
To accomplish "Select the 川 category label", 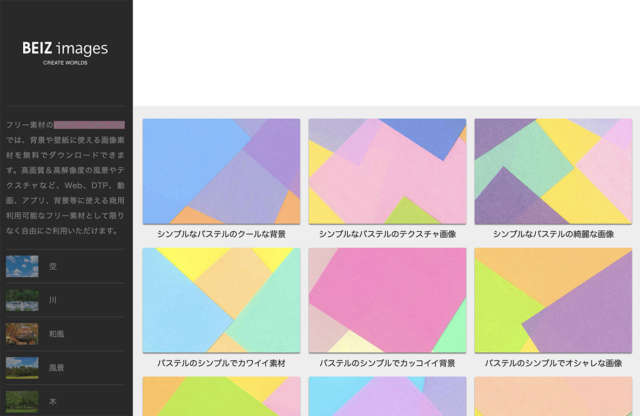I will coord(53,300).
